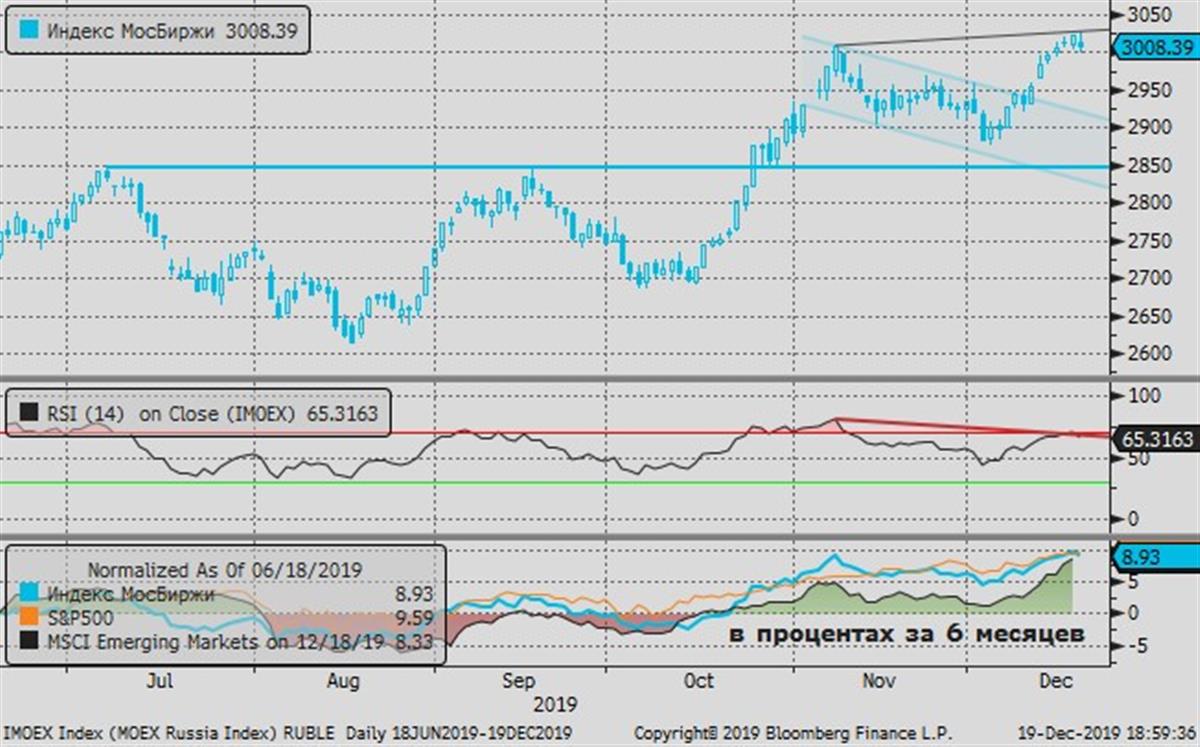
Task: Click the orange S&P500 legend swatch
Action: pos(30,617)
